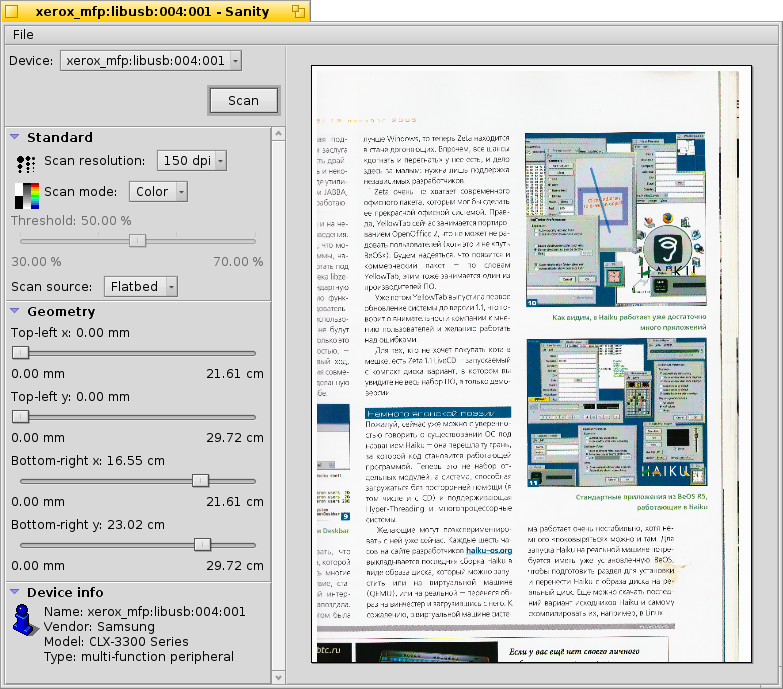Click the Threshold slider knob
The width and height of the screenshot is (783, 689).
pyautogui.click(x=137, y=241)
